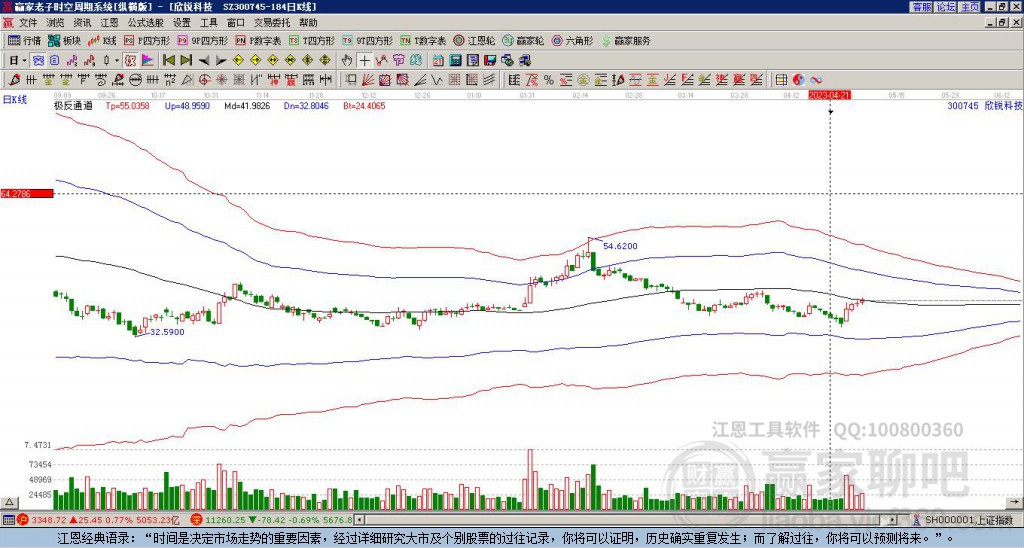Click the 主页 homepage button
The width and height of the screenshot is (1024, 548).
click(970, 7)
